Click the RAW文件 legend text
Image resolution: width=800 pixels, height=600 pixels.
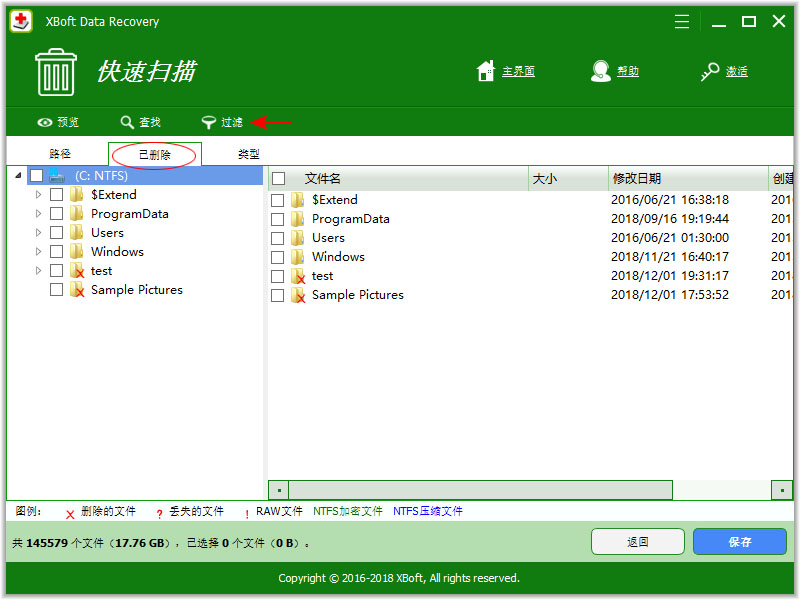279,511
